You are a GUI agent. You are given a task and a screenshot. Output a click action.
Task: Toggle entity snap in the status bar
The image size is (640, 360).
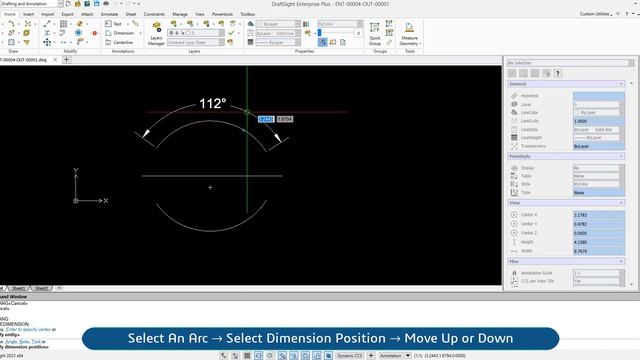pyautogui.click(x=282, y=356)
